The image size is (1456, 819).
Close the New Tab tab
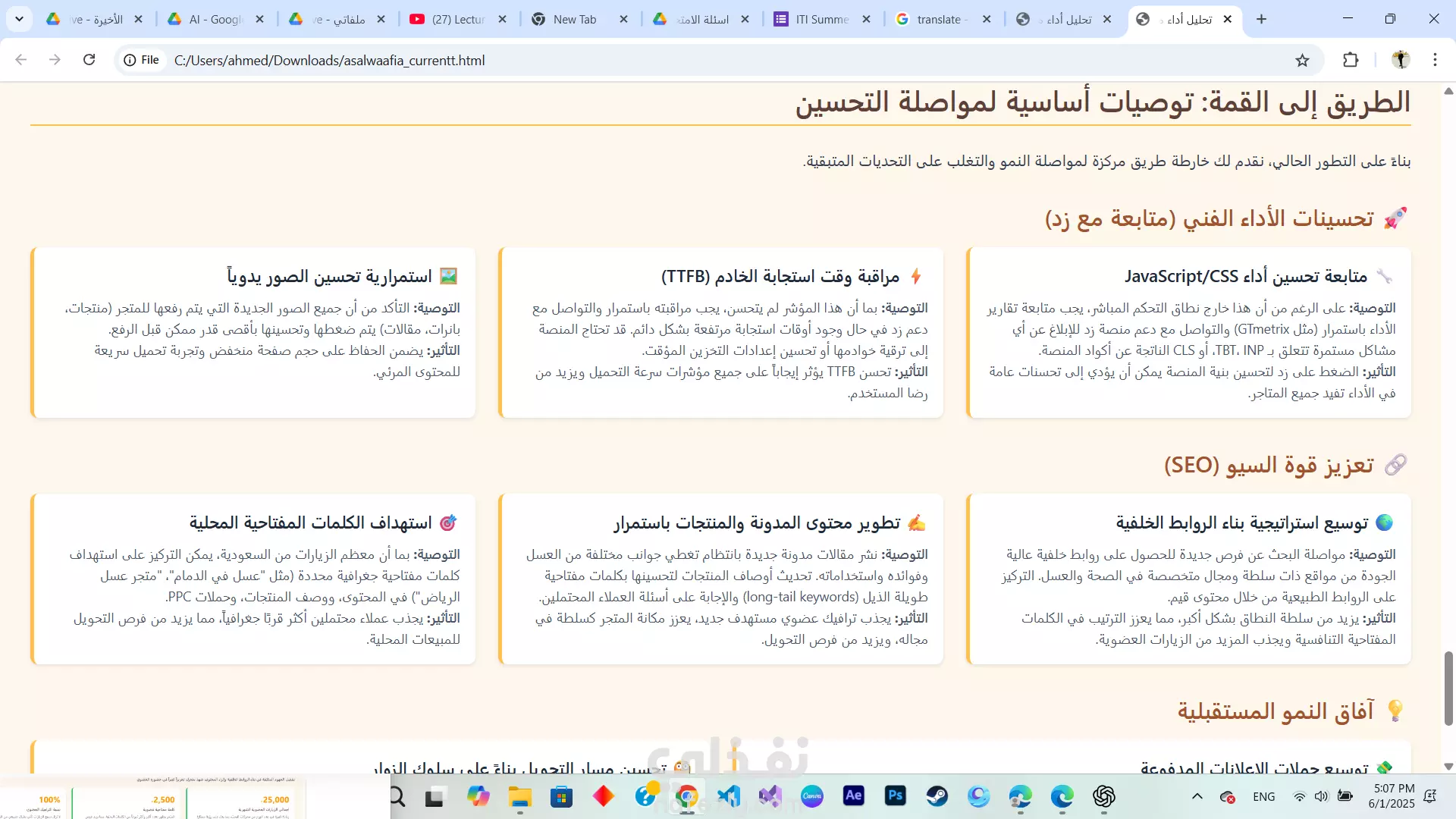[x=624, y=19]
